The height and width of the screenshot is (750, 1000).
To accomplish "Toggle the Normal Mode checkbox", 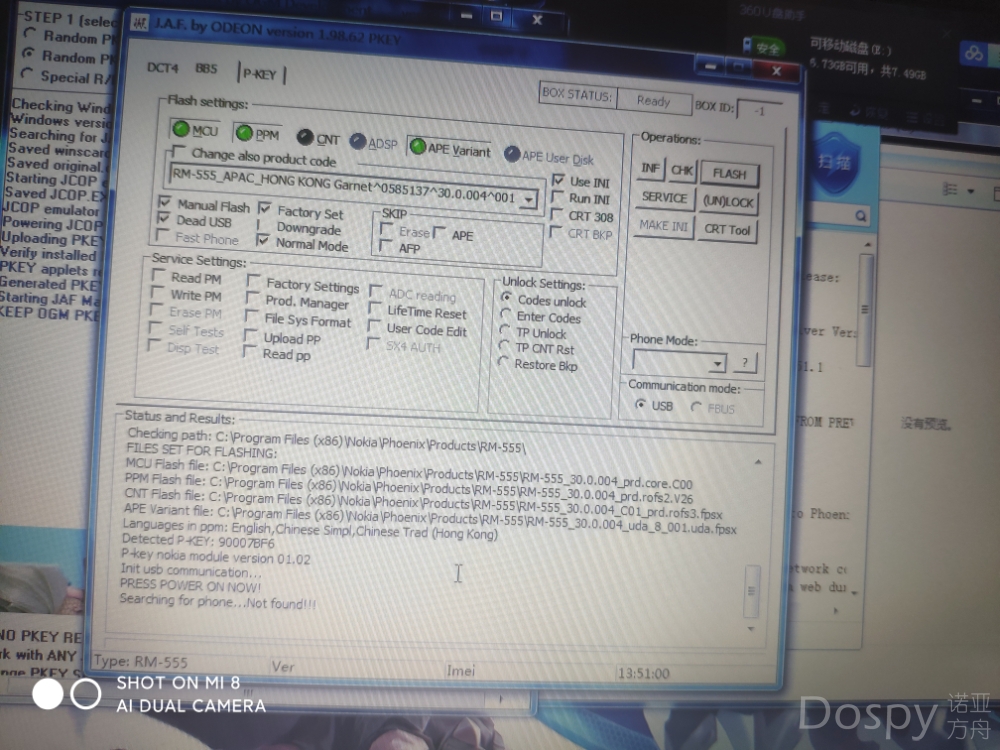I will [262, 240].
